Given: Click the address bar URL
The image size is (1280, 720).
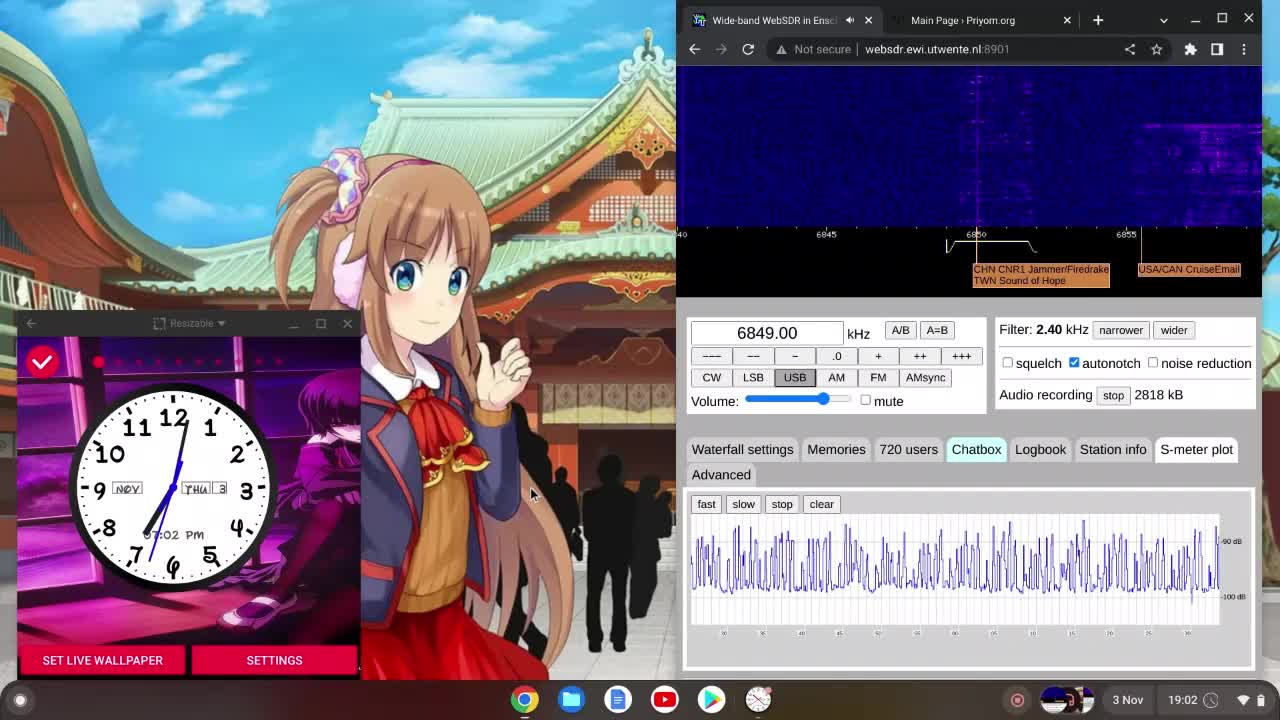Looking at the screenshot, I should click(937, 49).
